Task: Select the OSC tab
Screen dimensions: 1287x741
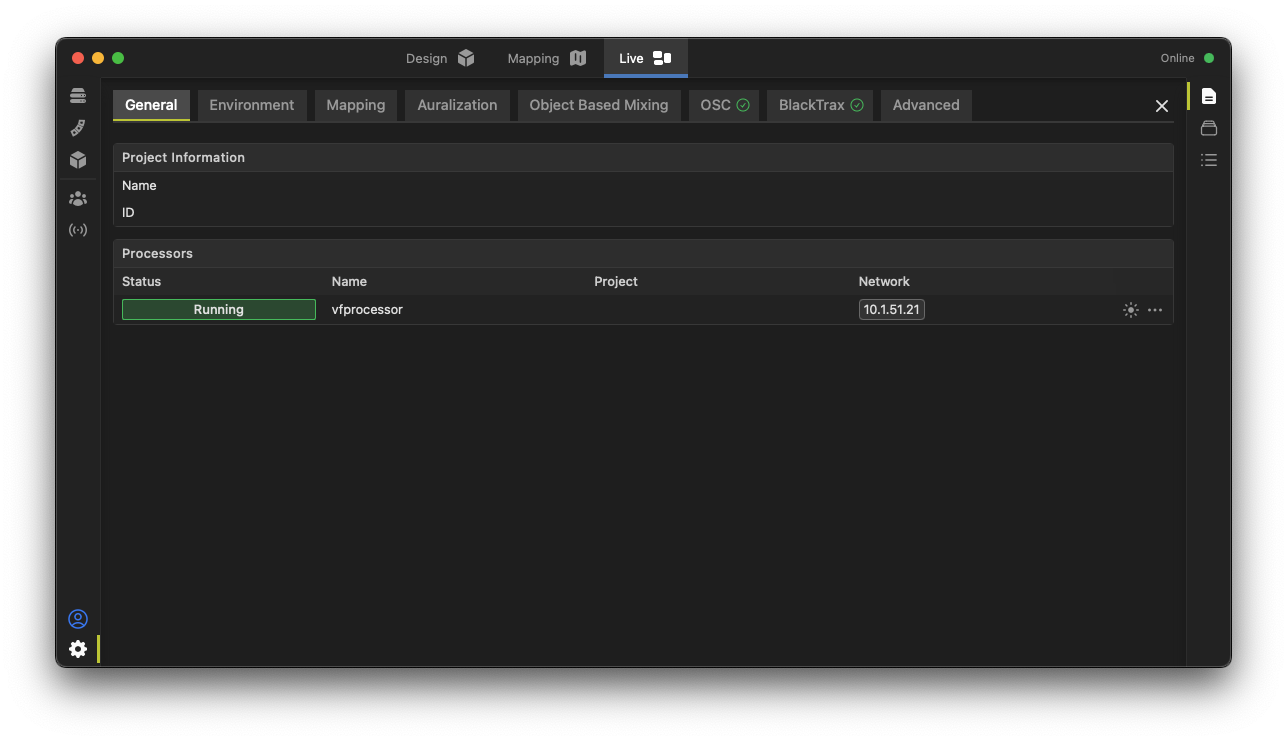Action: [x=724, y=105]
